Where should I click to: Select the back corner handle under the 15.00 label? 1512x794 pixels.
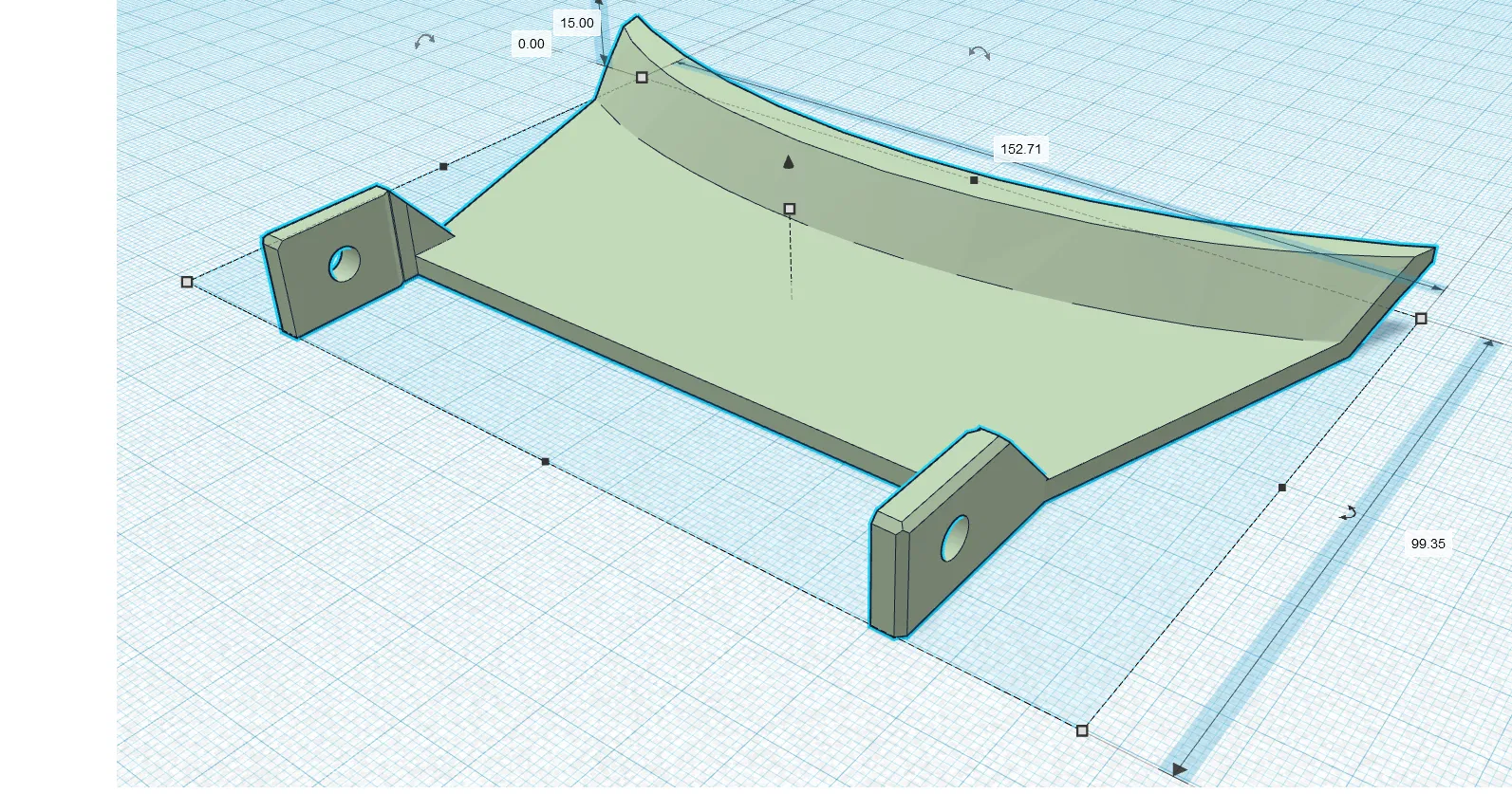[x=642, y=78]
